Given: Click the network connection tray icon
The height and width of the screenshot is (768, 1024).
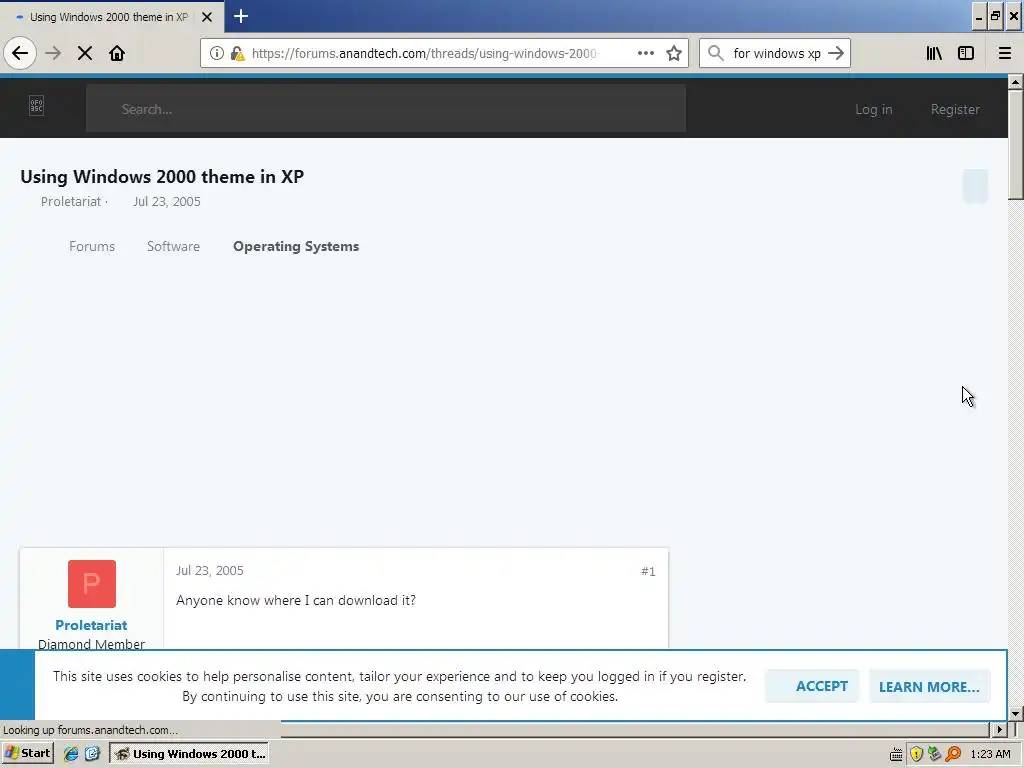Looking at the screenshot, I should click(935, 754).
